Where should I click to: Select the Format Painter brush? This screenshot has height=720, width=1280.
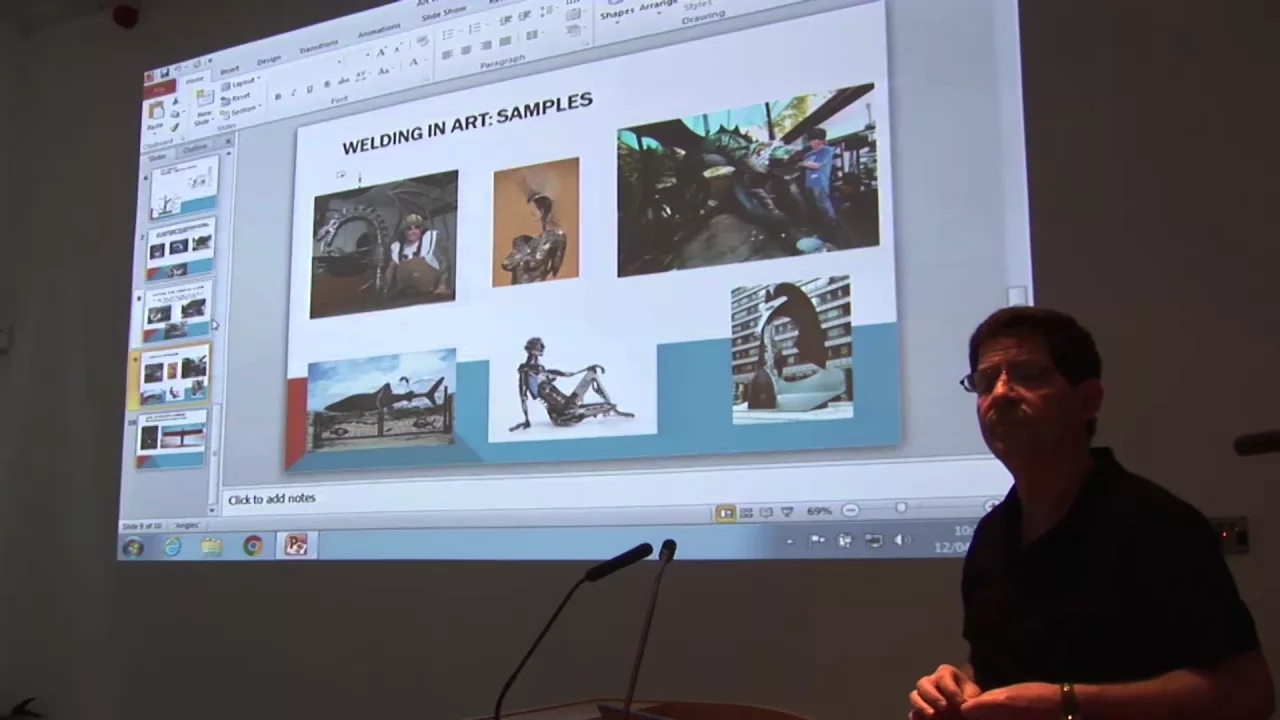tap(174, 127)
